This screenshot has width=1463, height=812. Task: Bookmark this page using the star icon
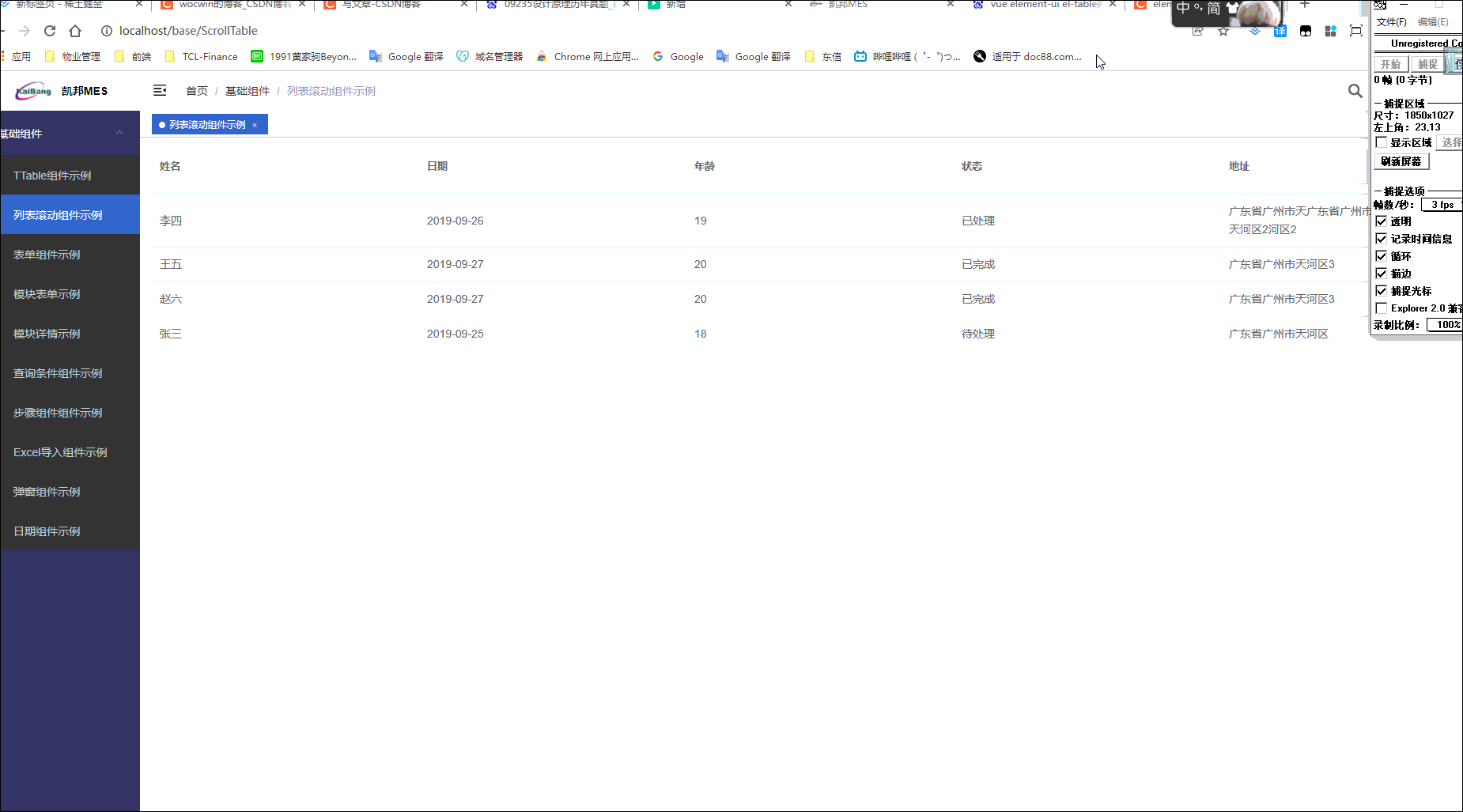pyautogui.click(x=1223, y=31)
